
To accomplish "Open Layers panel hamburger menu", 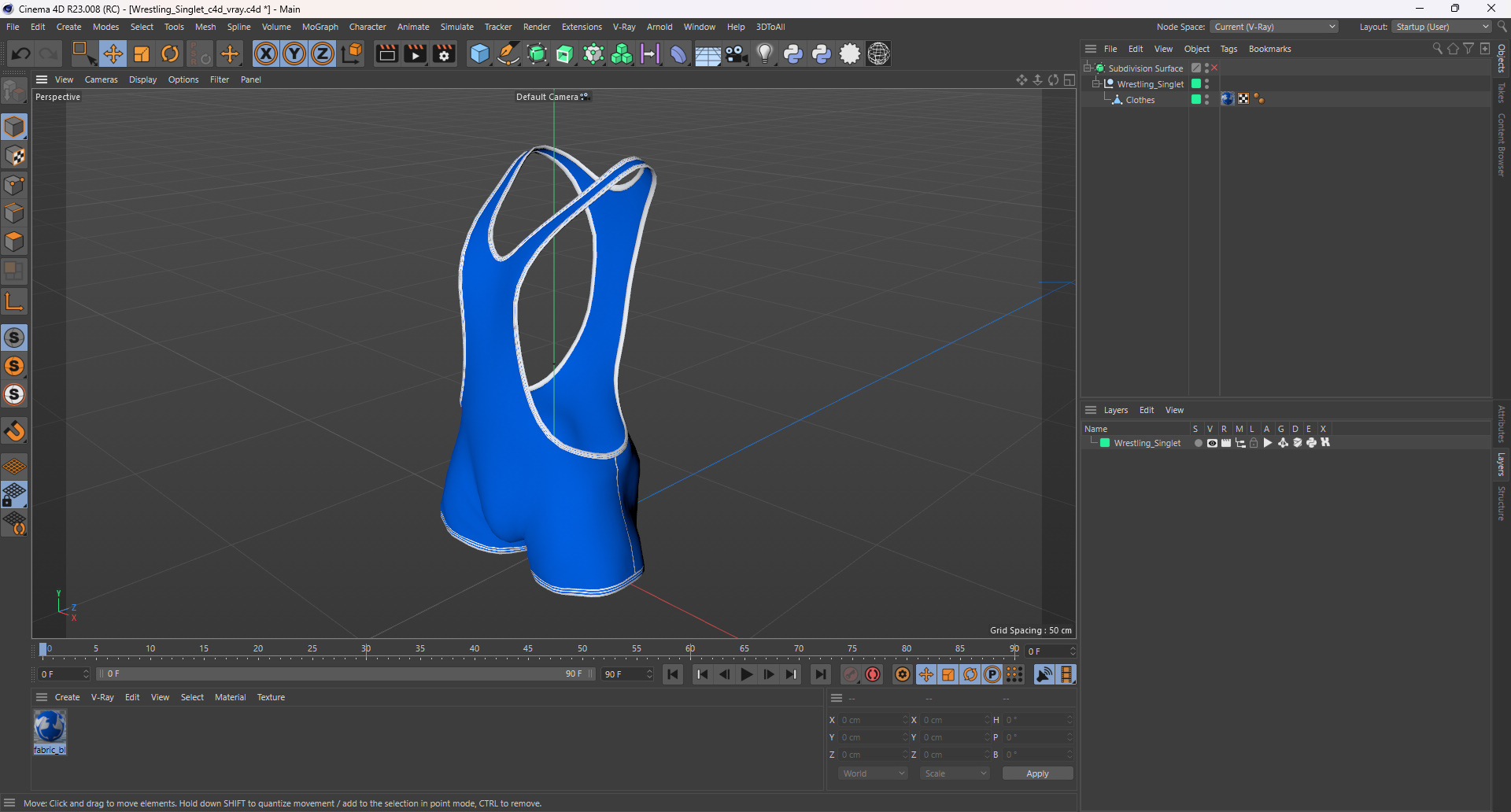I will [1091, 410].
